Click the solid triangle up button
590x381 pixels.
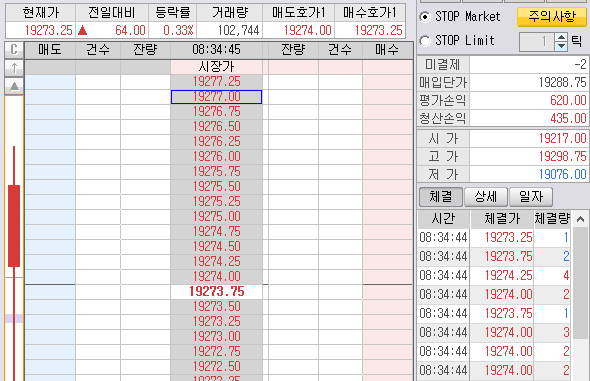tap(14, 86)
